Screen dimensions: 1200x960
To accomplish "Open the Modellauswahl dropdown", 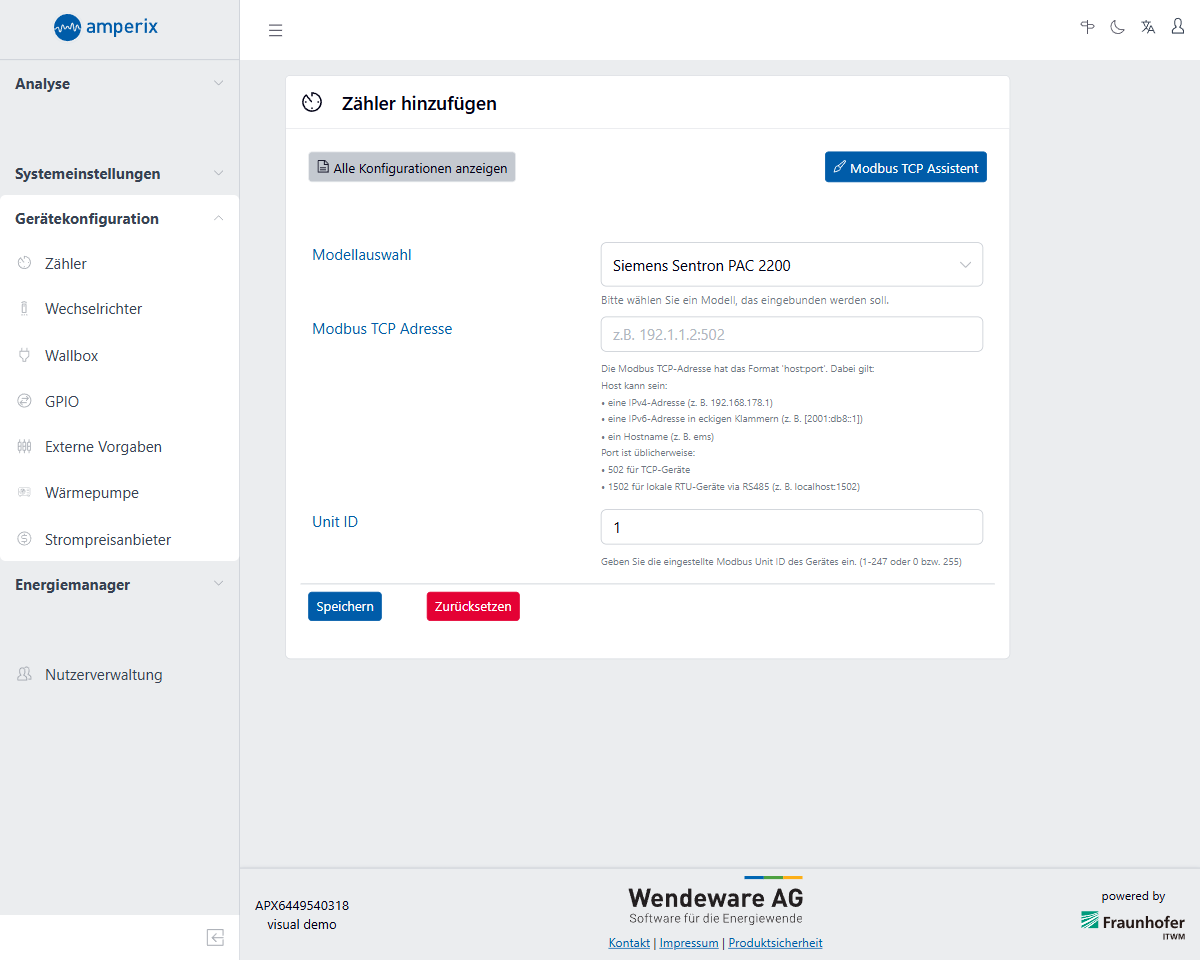I will coord(791,265).
